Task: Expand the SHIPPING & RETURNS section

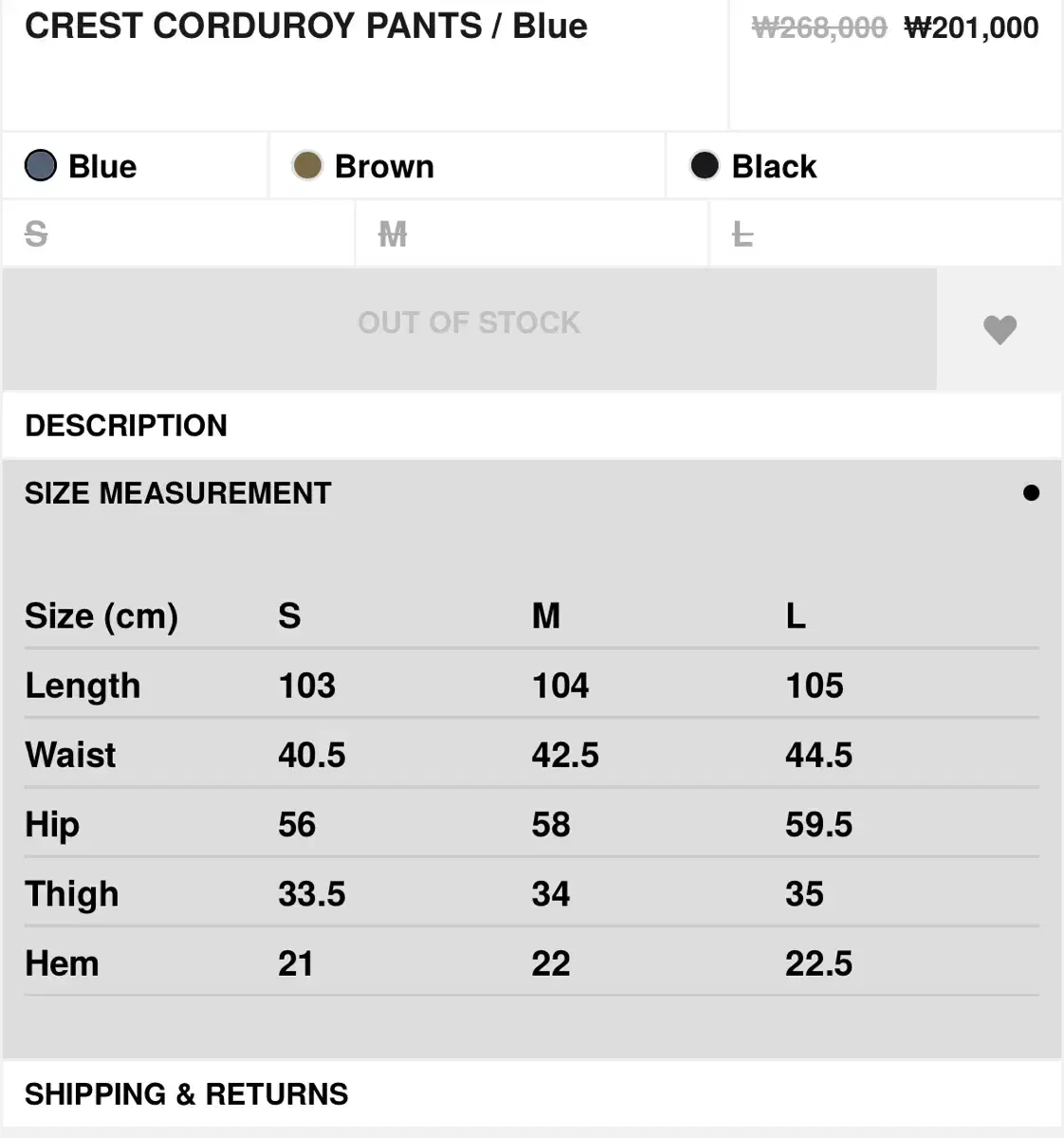Action: (x=187, y=1094)
